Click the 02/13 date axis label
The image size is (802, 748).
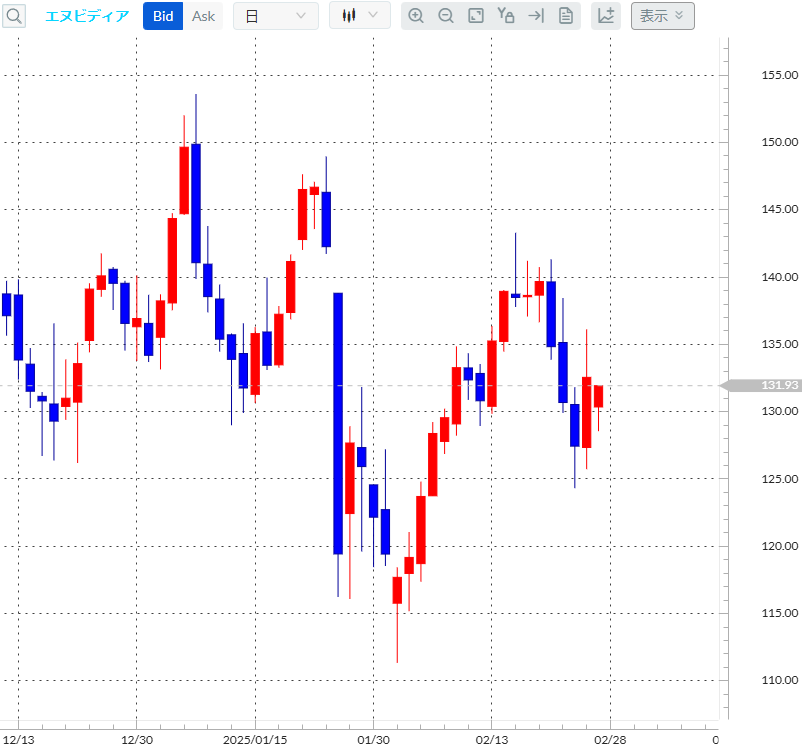tap(492, 740)
